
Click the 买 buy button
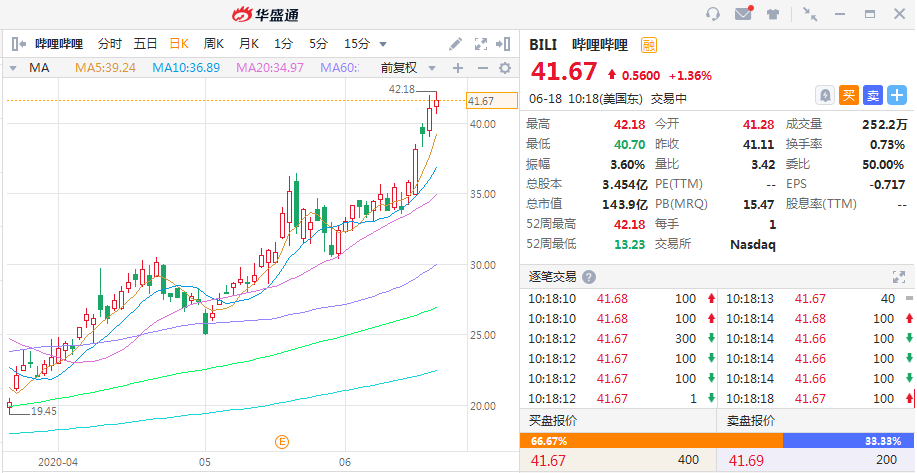(849, 95)
